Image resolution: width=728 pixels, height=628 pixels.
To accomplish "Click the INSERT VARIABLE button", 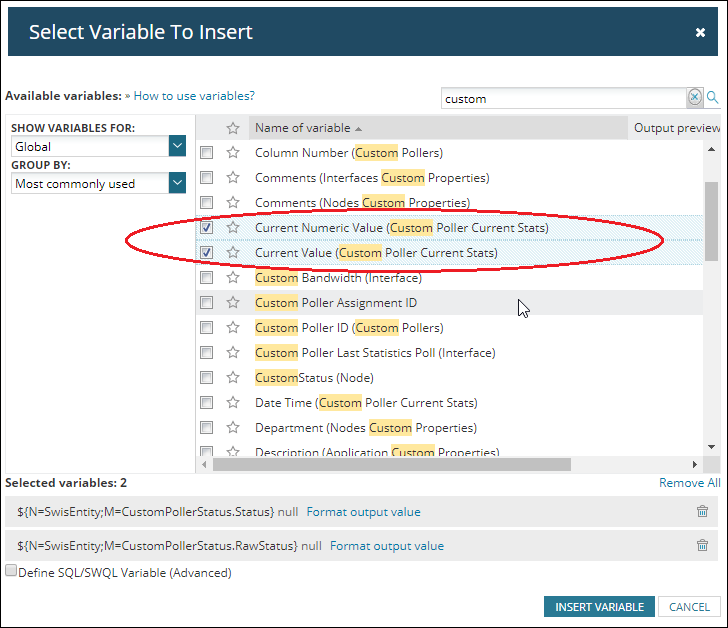I will [x=599, y=607].
